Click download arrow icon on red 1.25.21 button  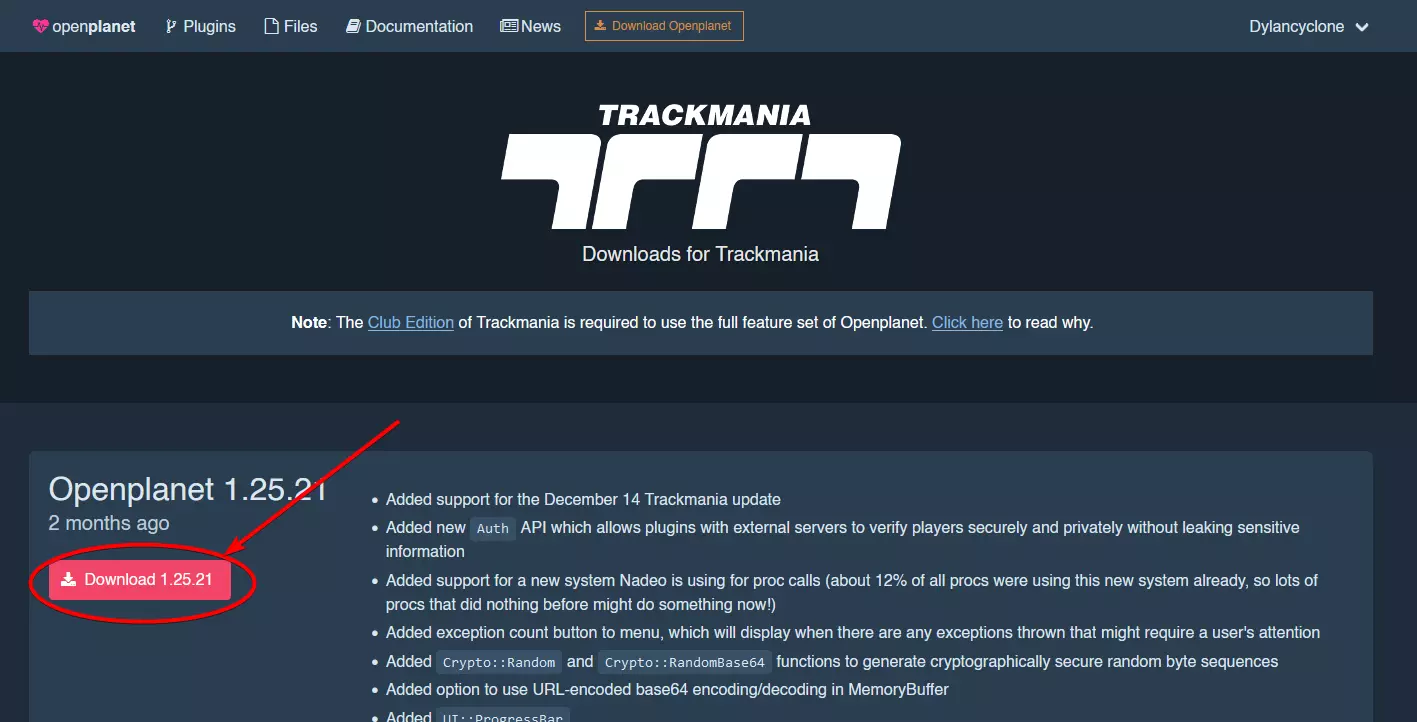tap(68, 579)
